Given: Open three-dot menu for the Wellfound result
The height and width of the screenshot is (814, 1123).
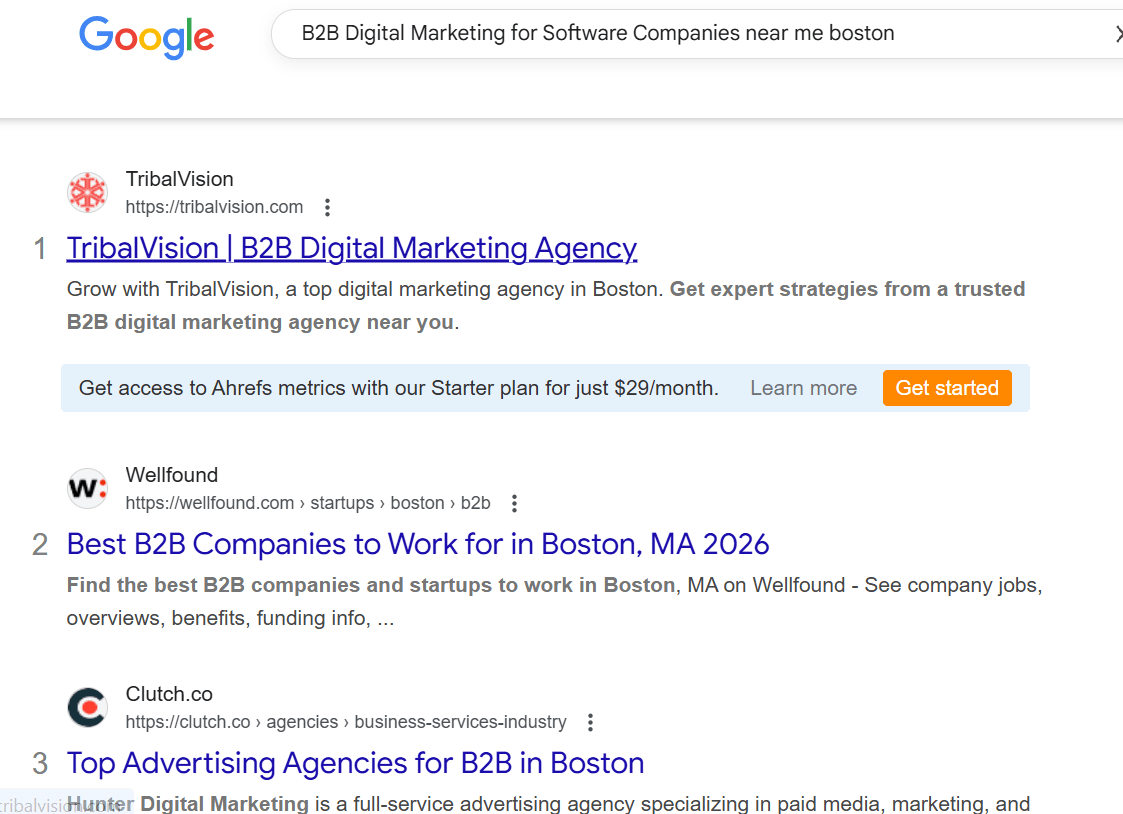Looking at the screenshot, I should click(514, 503).
